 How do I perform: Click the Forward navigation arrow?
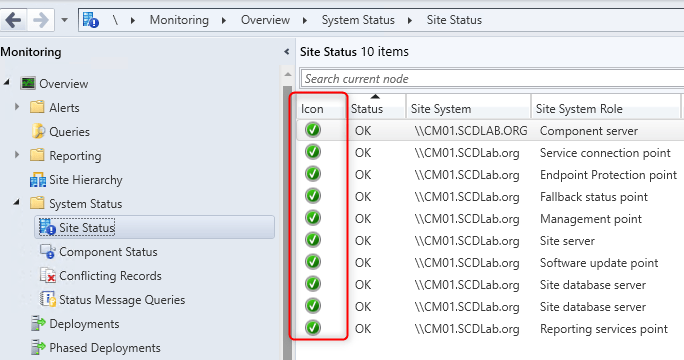(x=41, y=20)
